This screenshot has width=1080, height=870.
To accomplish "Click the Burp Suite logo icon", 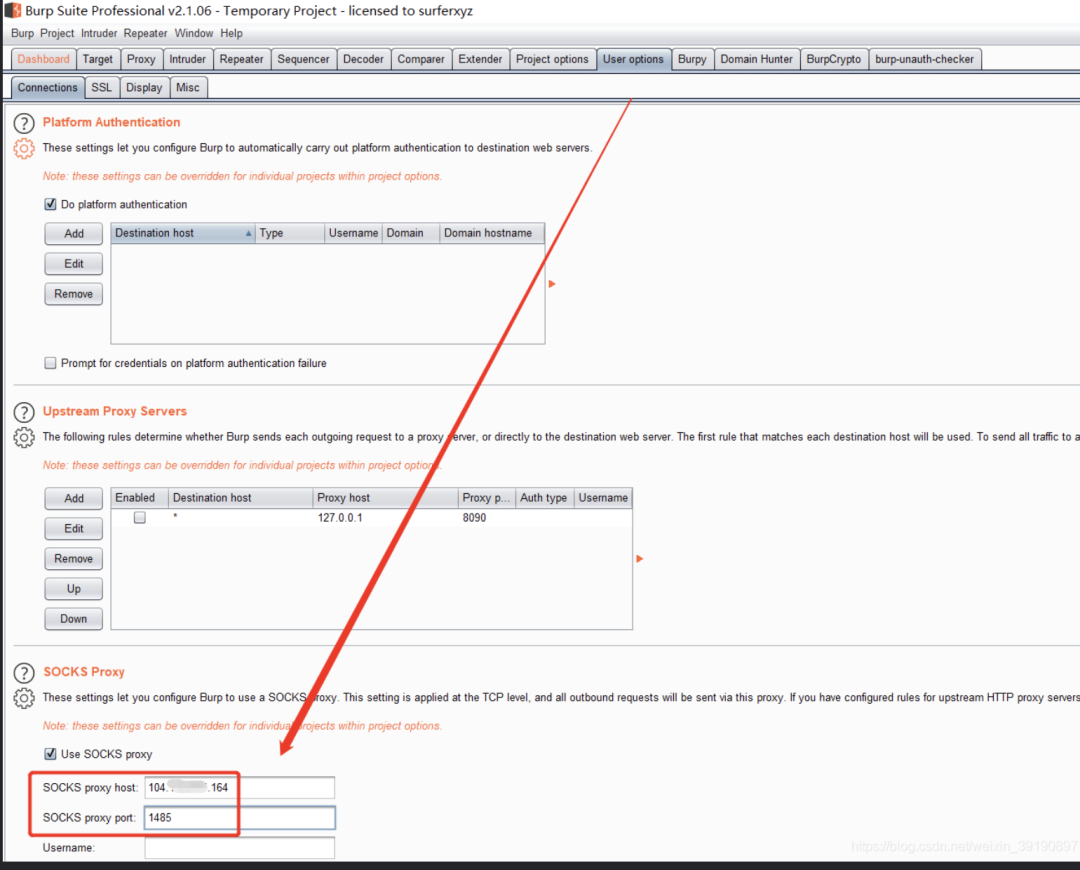I will [13, 10].
